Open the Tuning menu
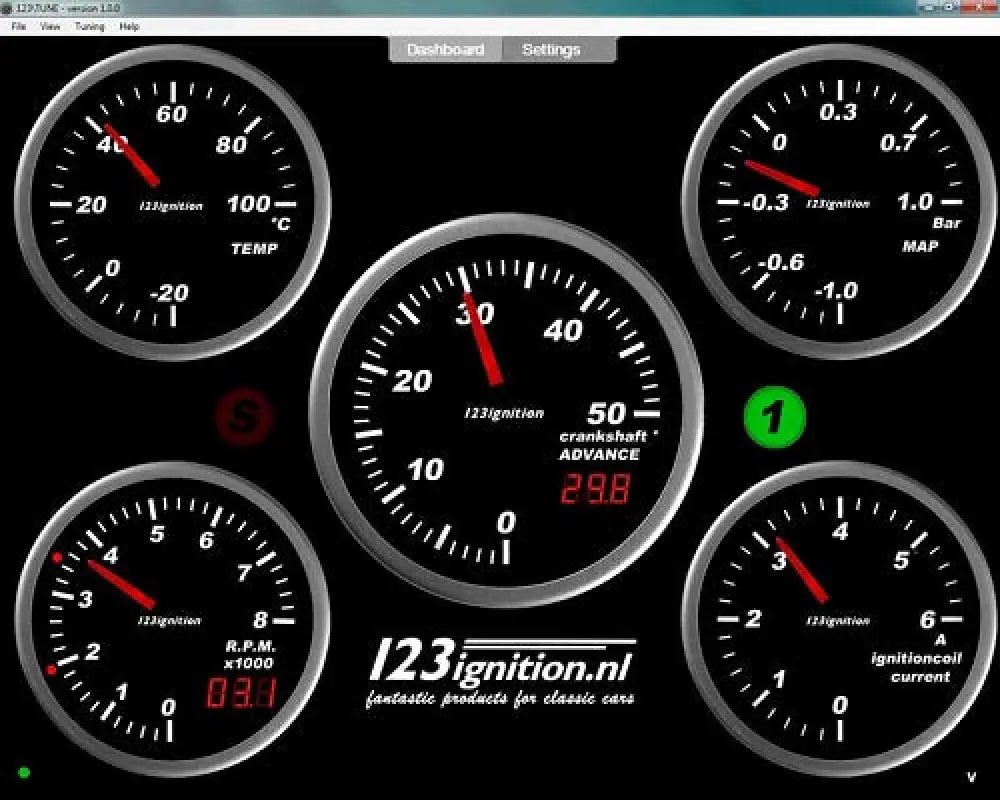This screenshot has height=800, width=1000. point(89,27)
